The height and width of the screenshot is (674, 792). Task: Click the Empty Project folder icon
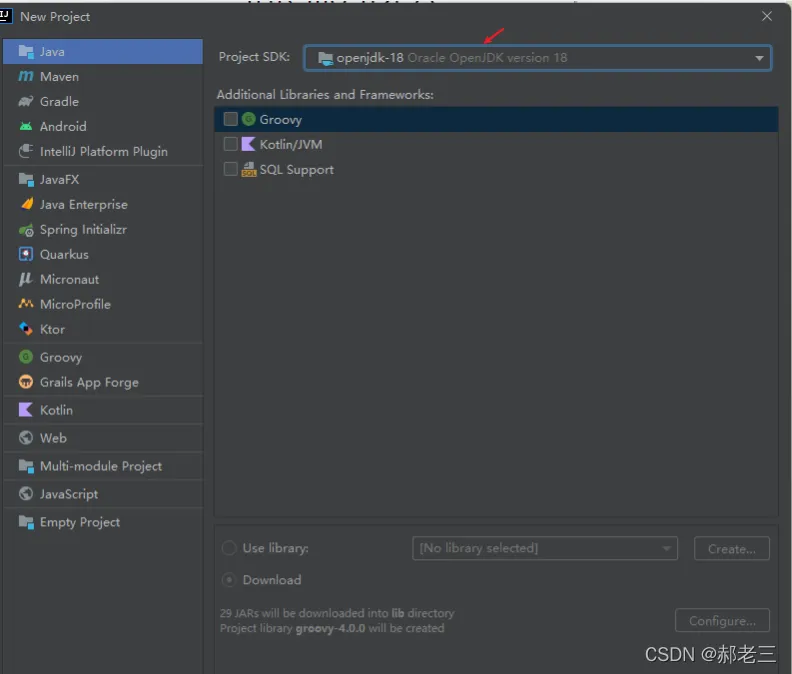[x=26, y=522]
